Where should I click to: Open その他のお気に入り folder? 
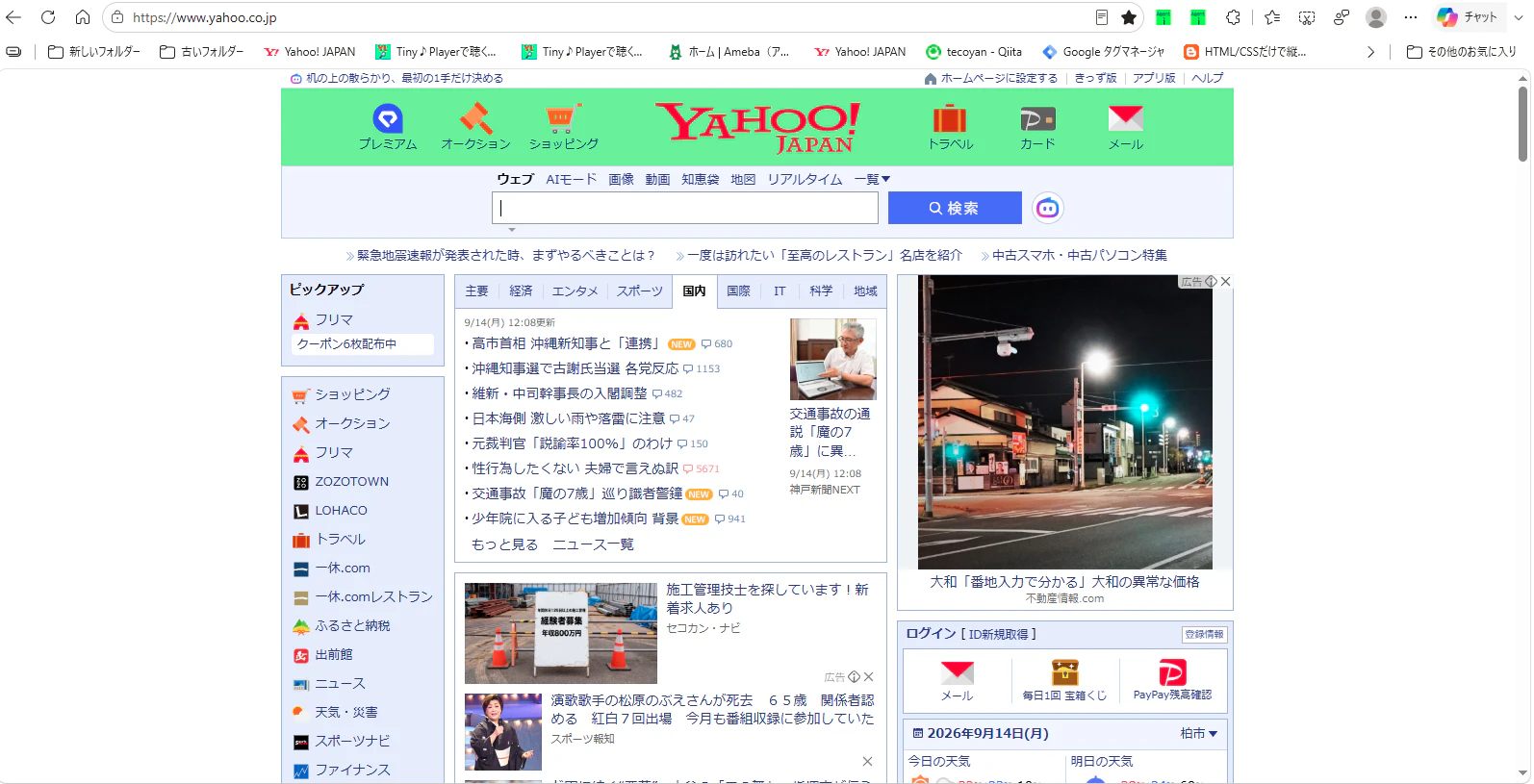tap(1461, 52)
